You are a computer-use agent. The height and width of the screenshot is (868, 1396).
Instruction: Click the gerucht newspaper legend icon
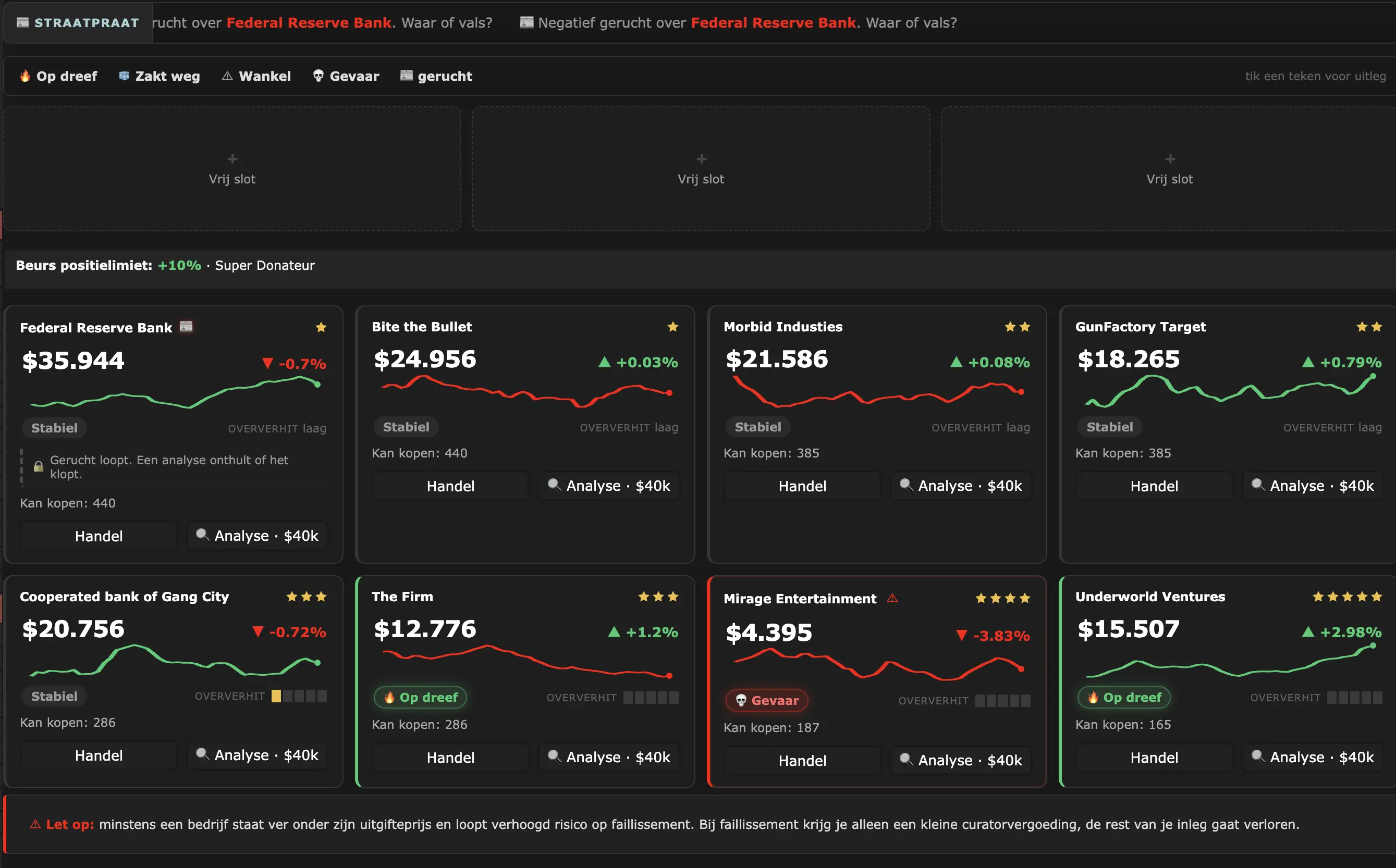[406, 76]
